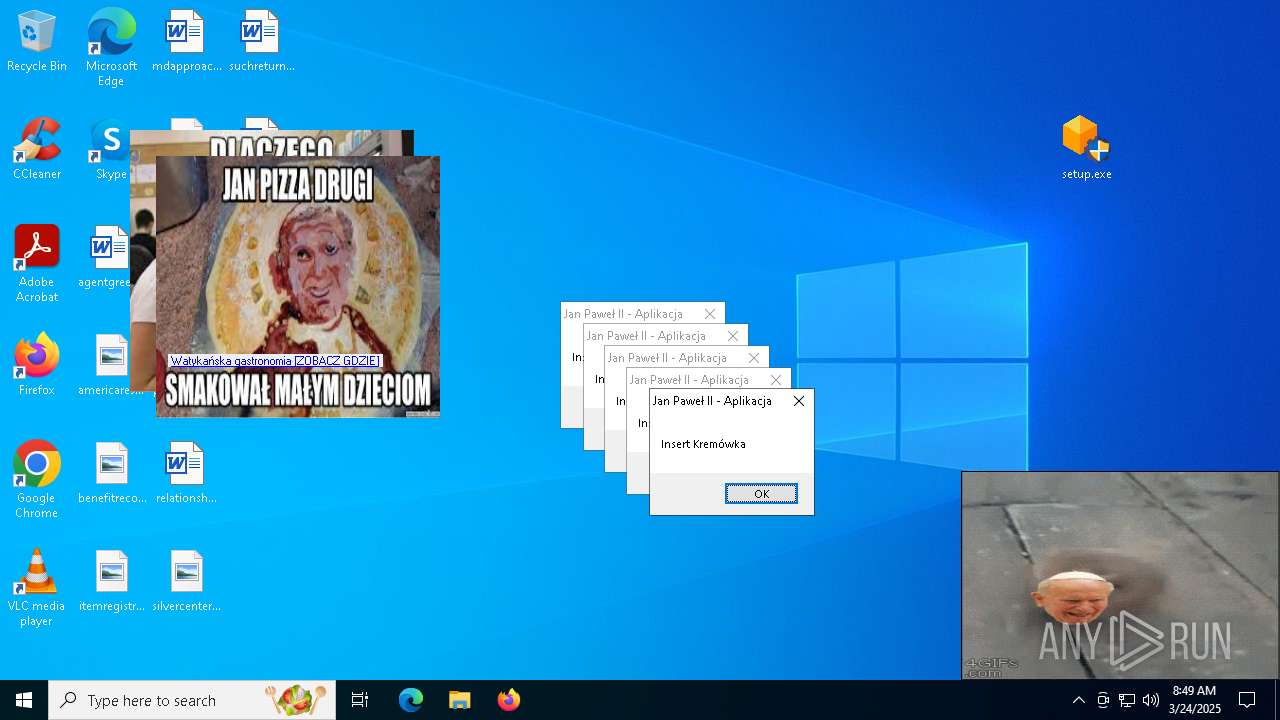
Task: Open Edge from the taskbar
Action: pos(411,700)
